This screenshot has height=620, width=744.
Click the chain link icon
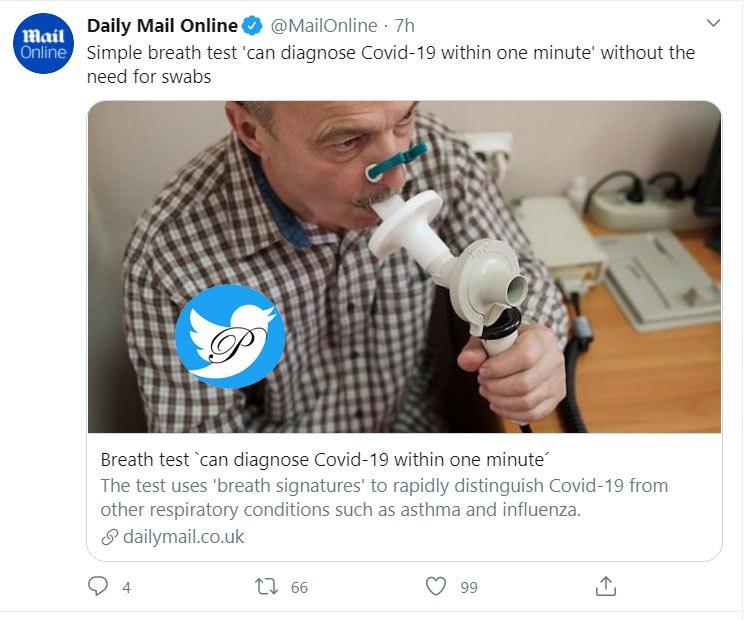click(109, 537)
